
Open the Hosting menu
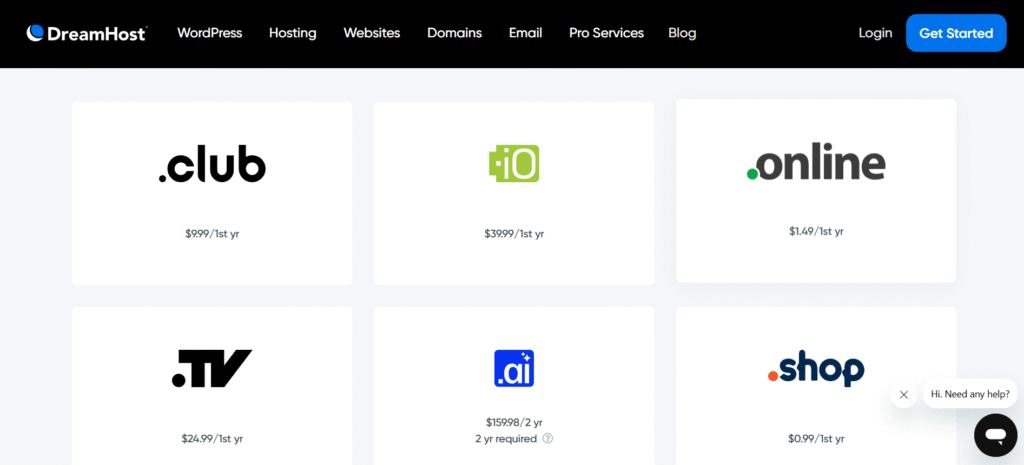(x=292, y=33)
